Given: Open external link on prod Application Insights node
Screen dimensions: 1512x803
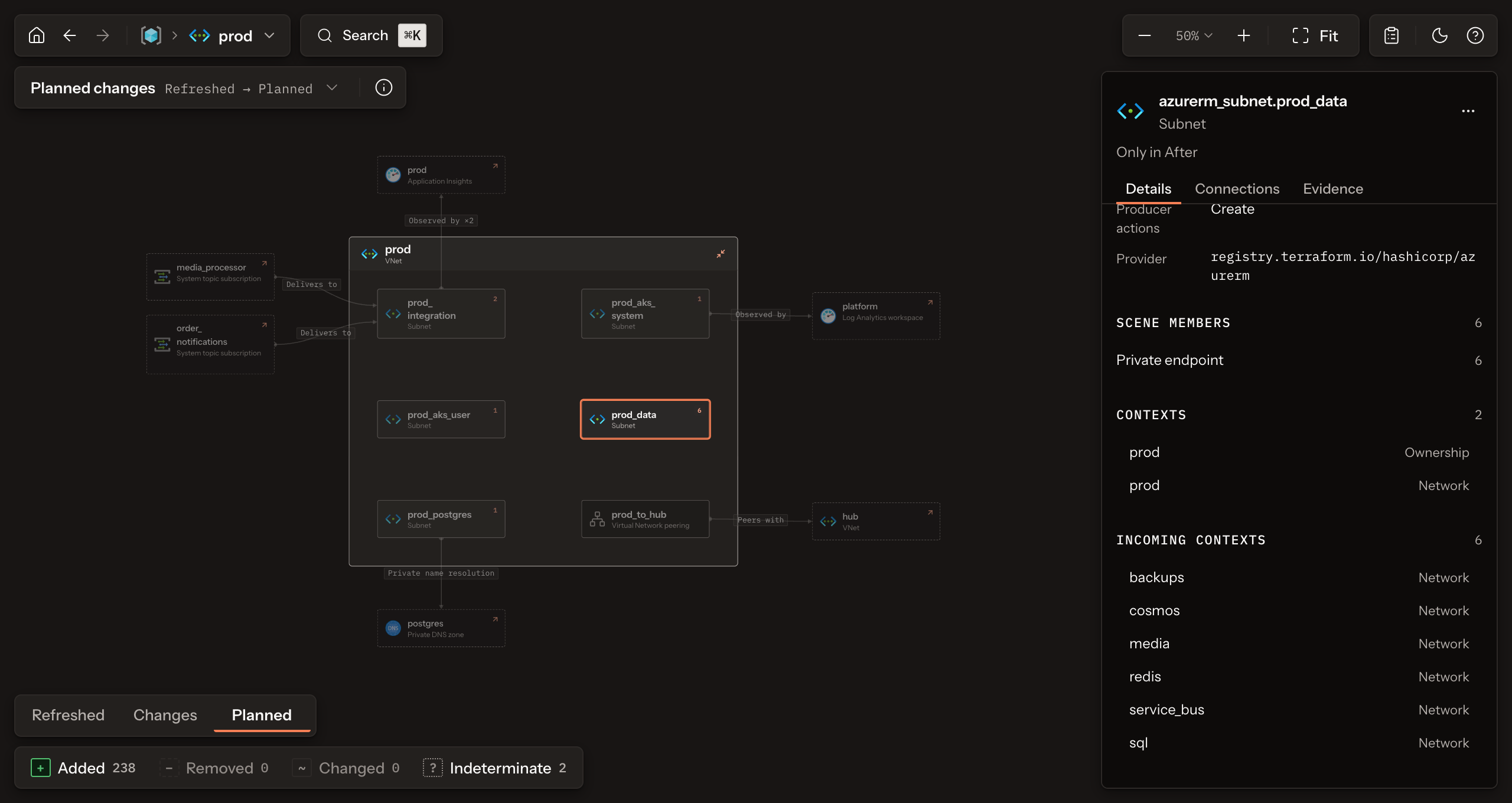Looking at the screenshot, I should 495,166.
